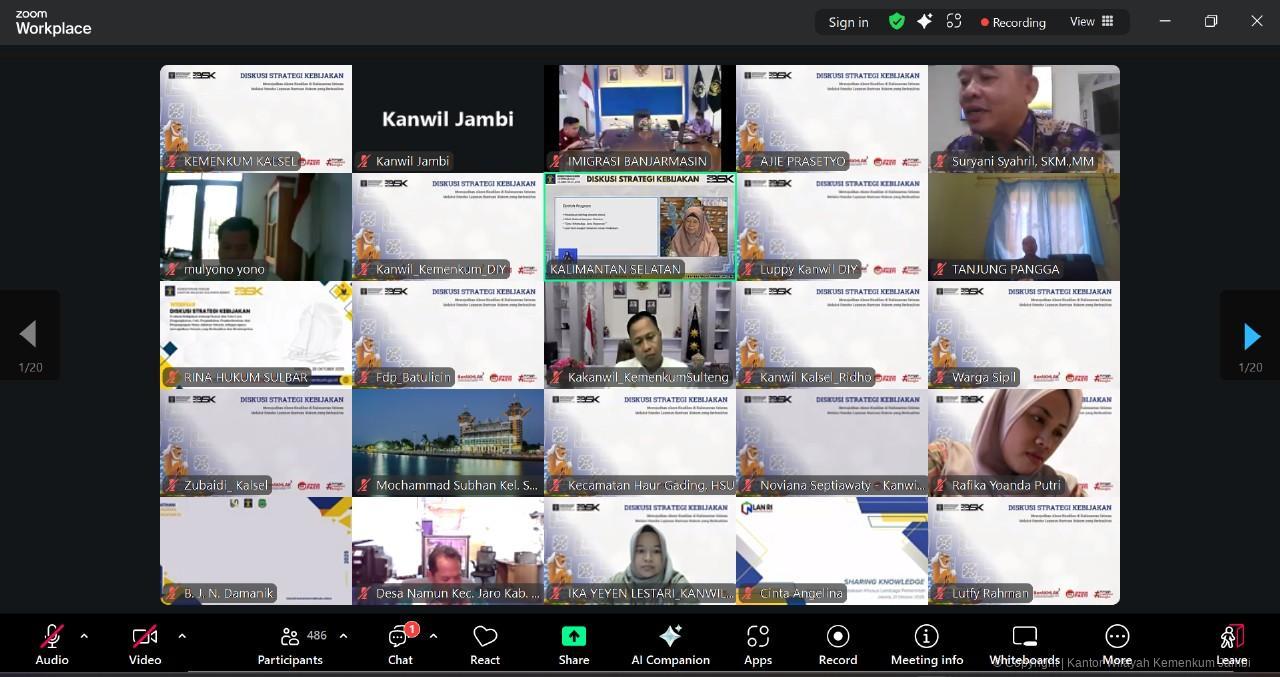Image resolution: width=1280 pixels, height=677 pixels.
Task: Expand the arrow next to Participants
Action: (x=344, y=636)
